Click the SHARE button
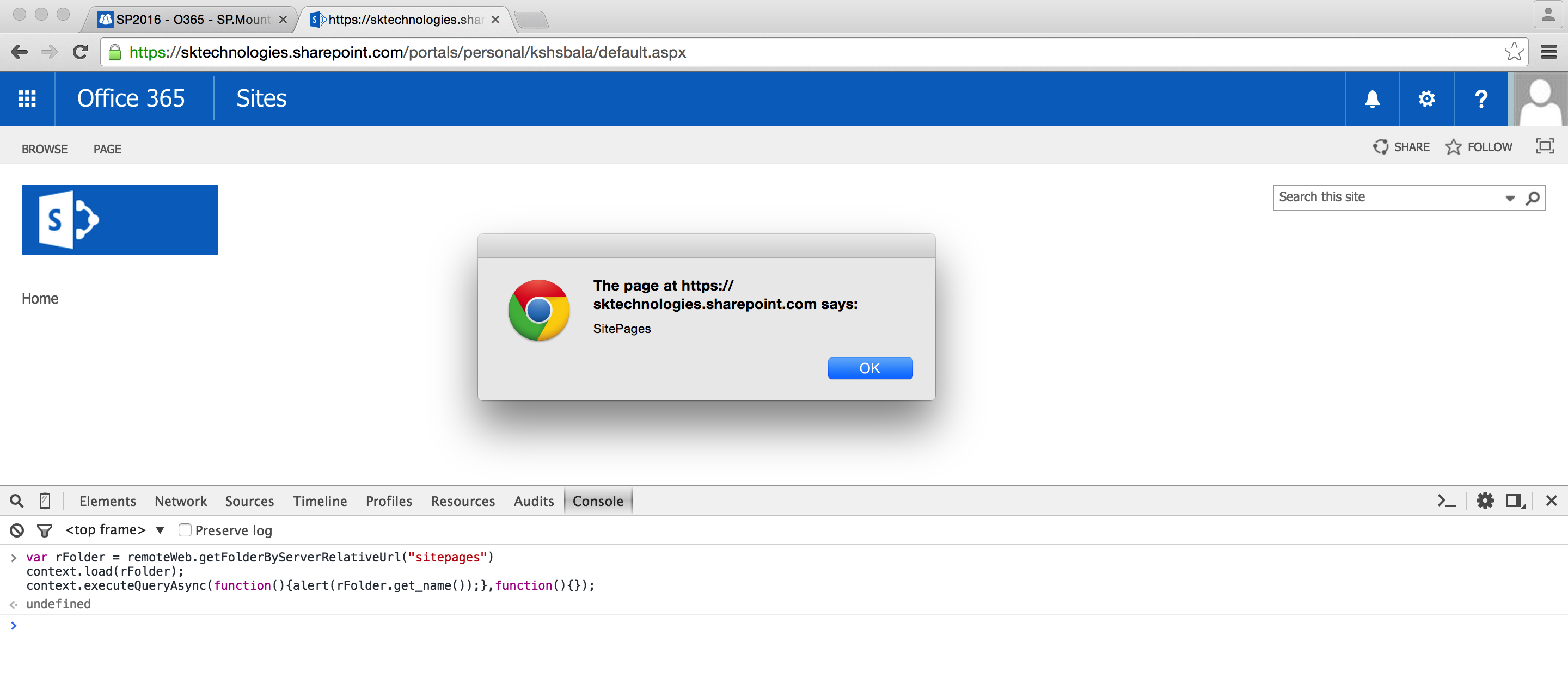The image size is (1568, 679). coord(1401,147)
